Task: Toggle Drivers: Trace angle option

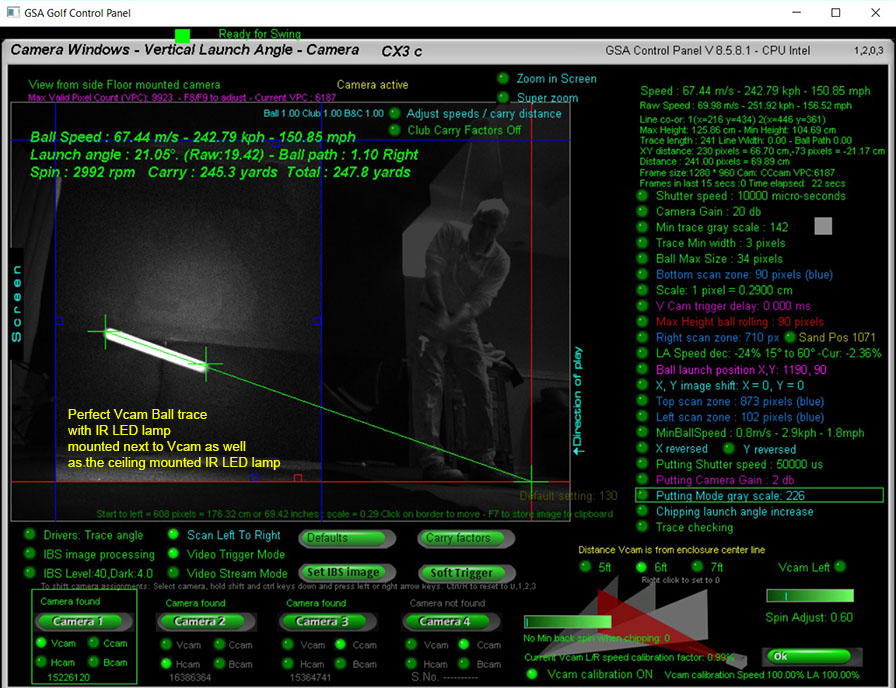Action: click(x=29, y=535)
